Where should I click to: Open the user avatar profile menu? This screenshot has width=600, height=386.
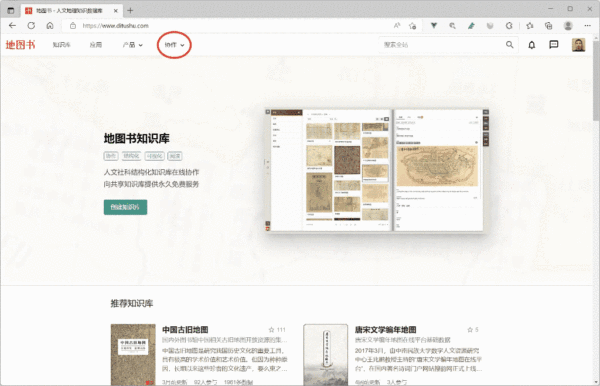(x=578, y=45)
